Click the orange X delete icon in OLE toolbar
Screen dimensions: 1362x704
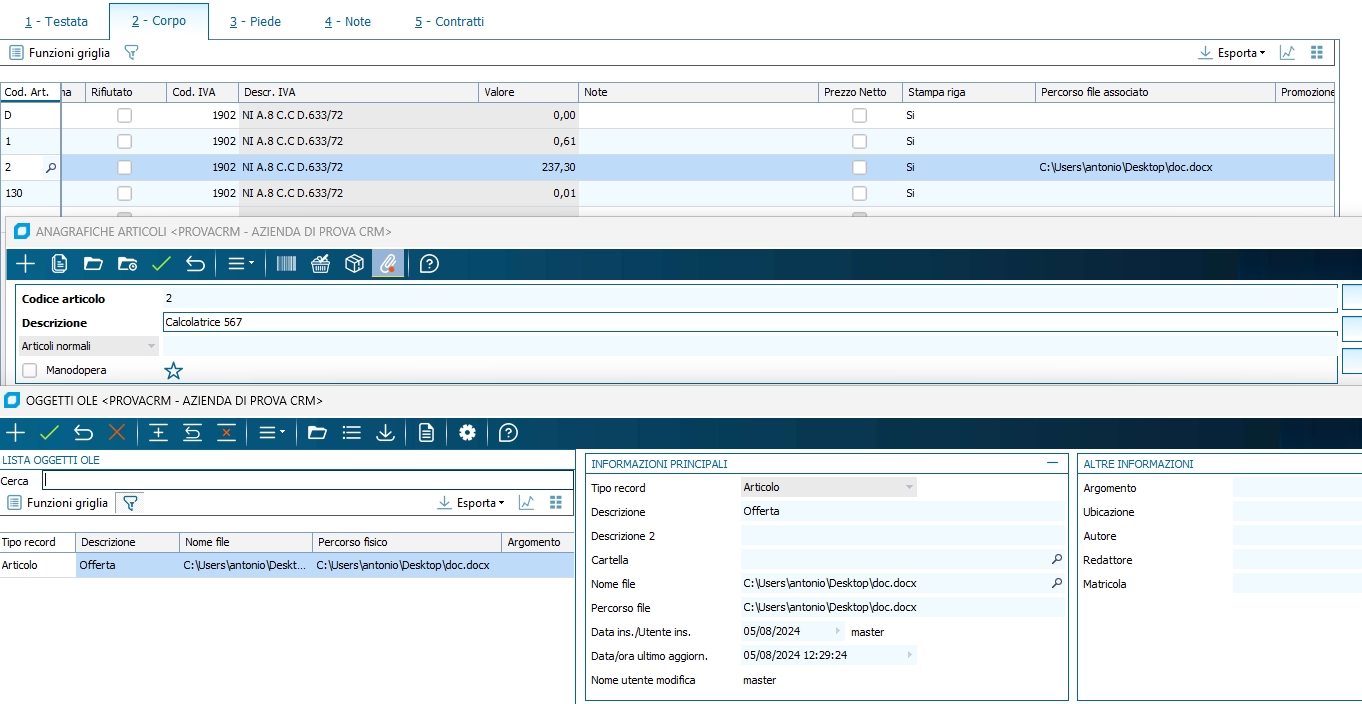point(117,433)
